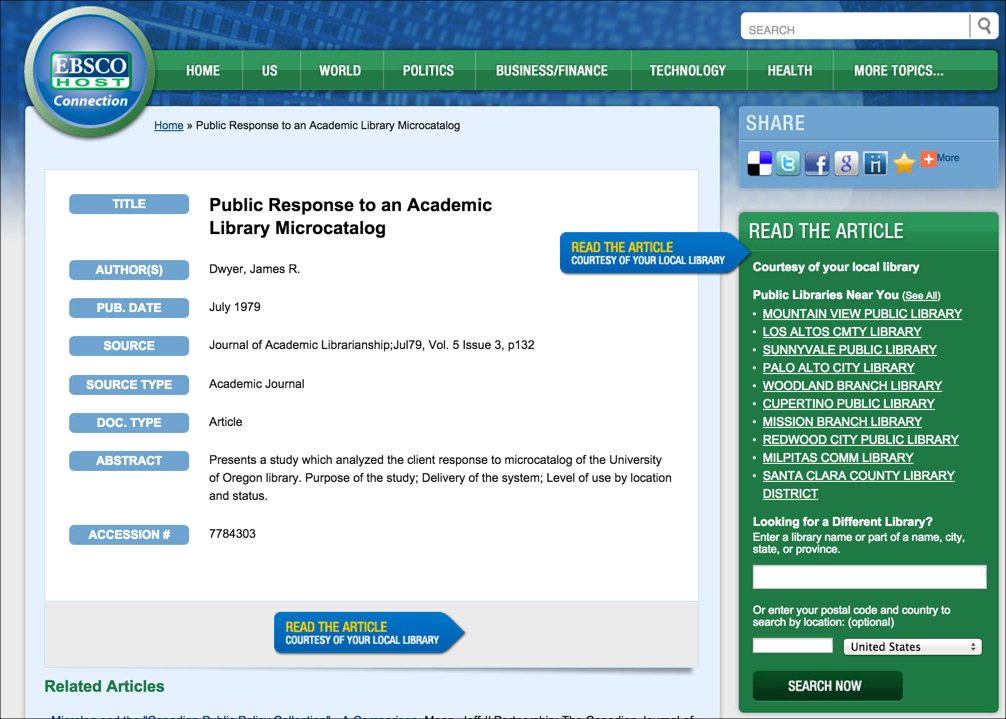Focus the library name input field
This screenshot has width=1006, height=719.
coord(869,577)
